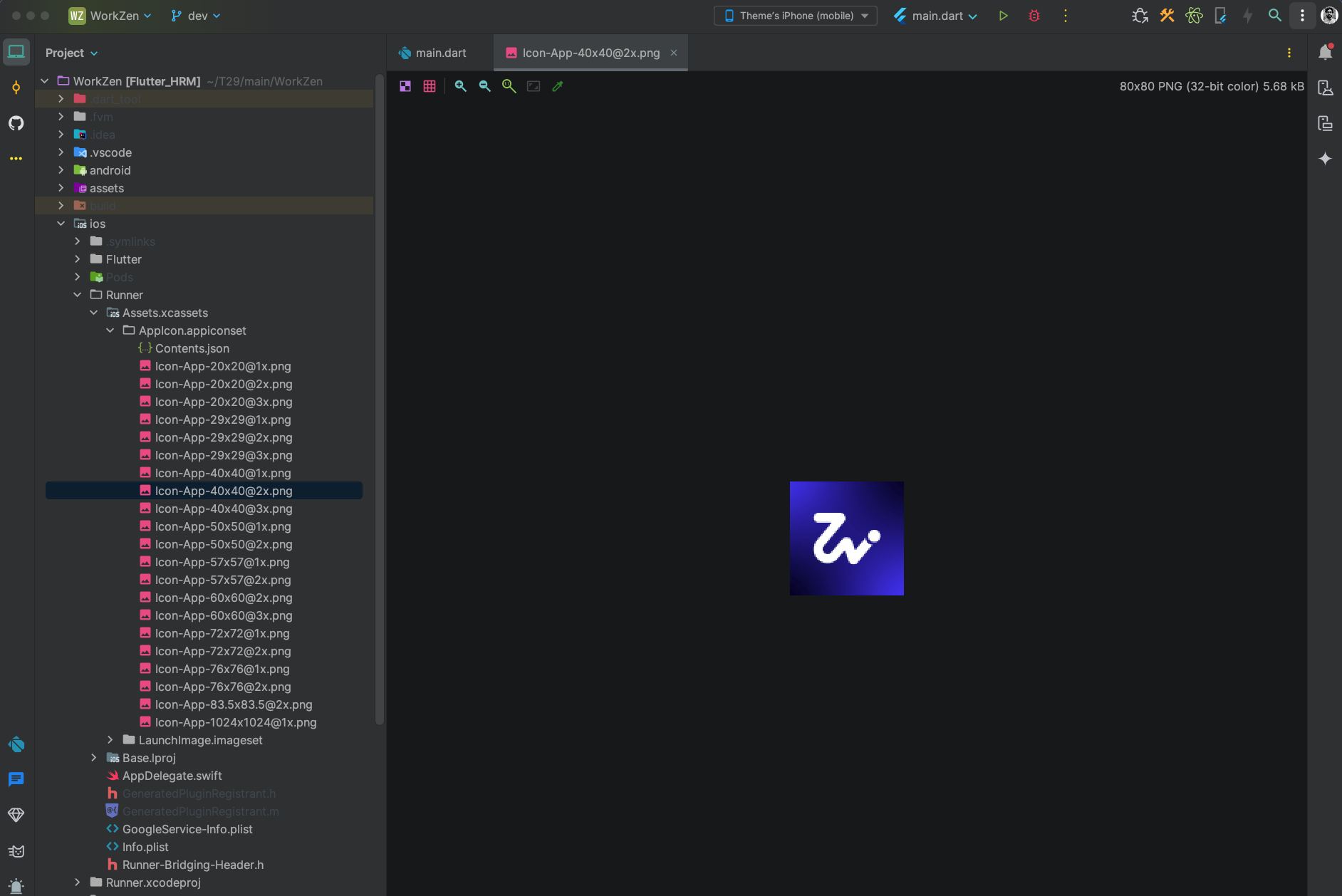Click the WorkZen app icon image preview
The height and width of the screenshot is (896, 1342).
[x=847, y=538]
